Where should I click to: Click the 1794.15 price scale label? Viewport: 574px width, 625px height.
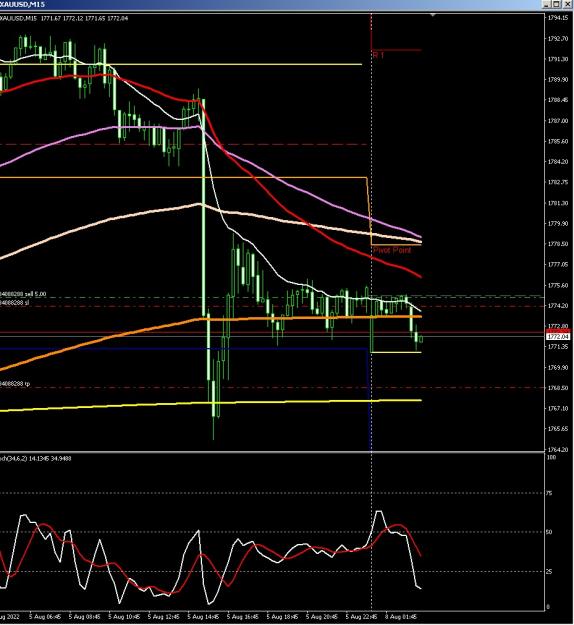[558, 18]
